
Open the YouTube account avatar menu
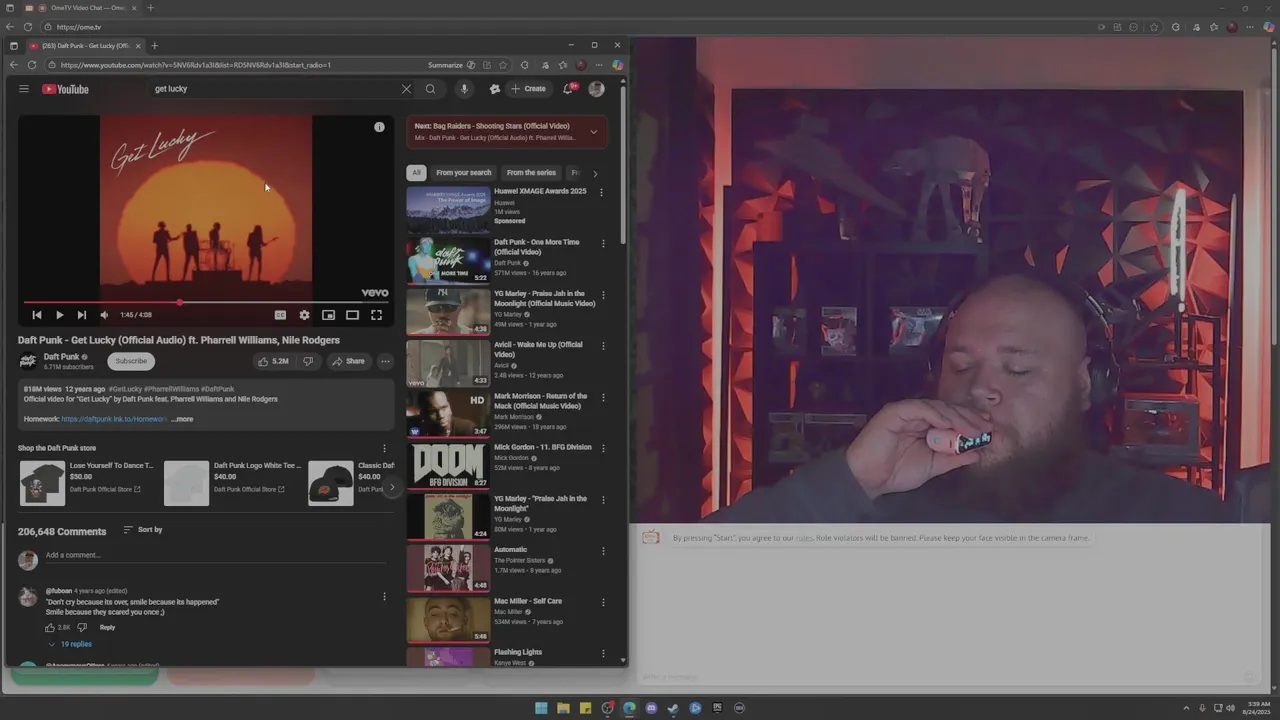pos(596,89)
